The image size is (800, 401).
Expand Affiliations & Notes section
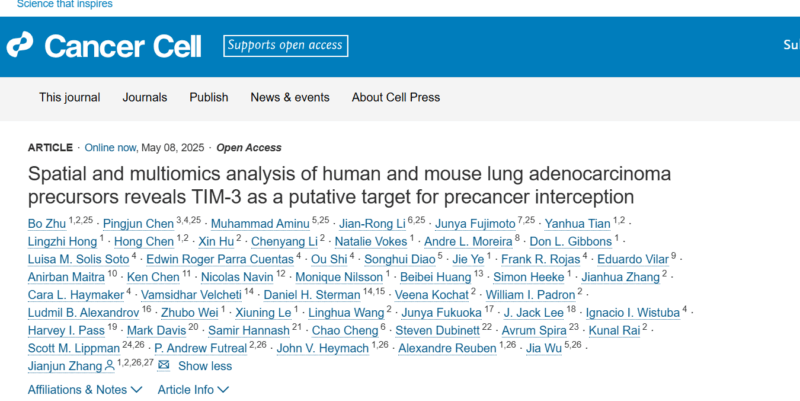point(85,390)
